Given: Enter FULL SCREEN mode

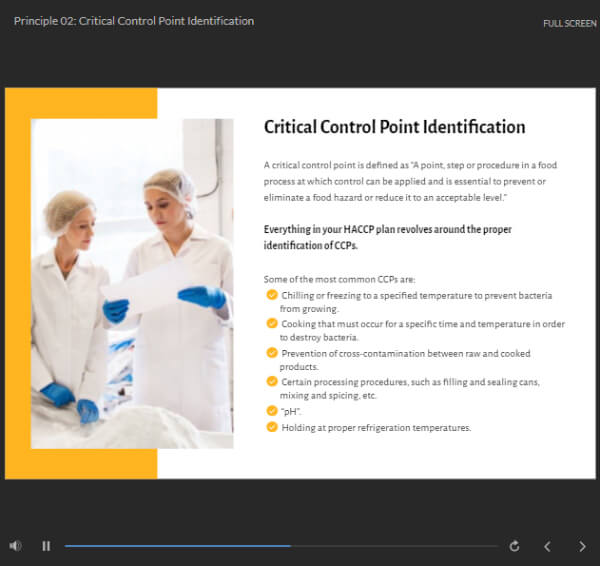Looking at the screenshot, I should tap(569, 23).
